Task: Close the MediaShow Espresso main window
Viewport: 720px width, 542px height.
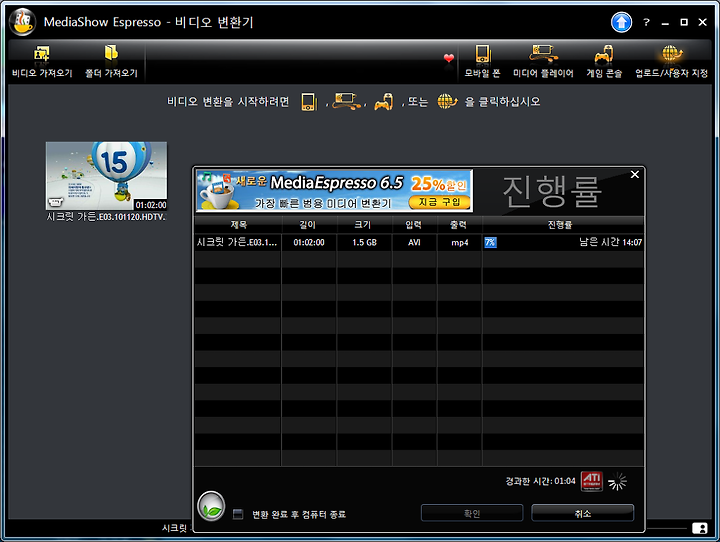Action: 703,22
